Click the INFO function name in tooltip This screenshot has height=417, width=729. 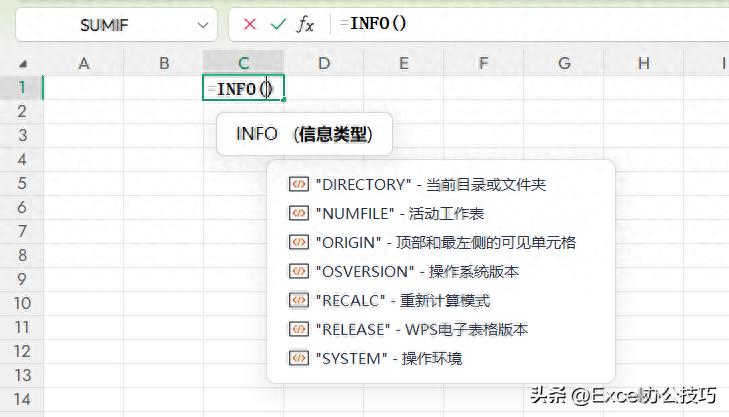coord(257,134)
